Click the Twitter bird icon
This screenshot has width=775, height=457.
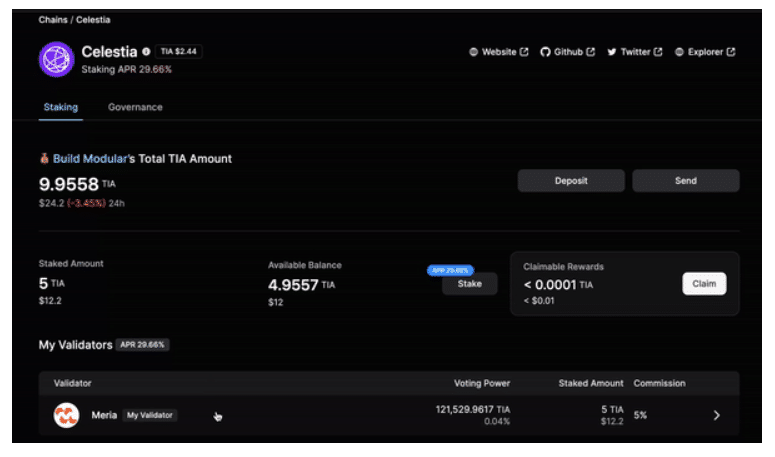pyautogui.click(x=612, y=52)
